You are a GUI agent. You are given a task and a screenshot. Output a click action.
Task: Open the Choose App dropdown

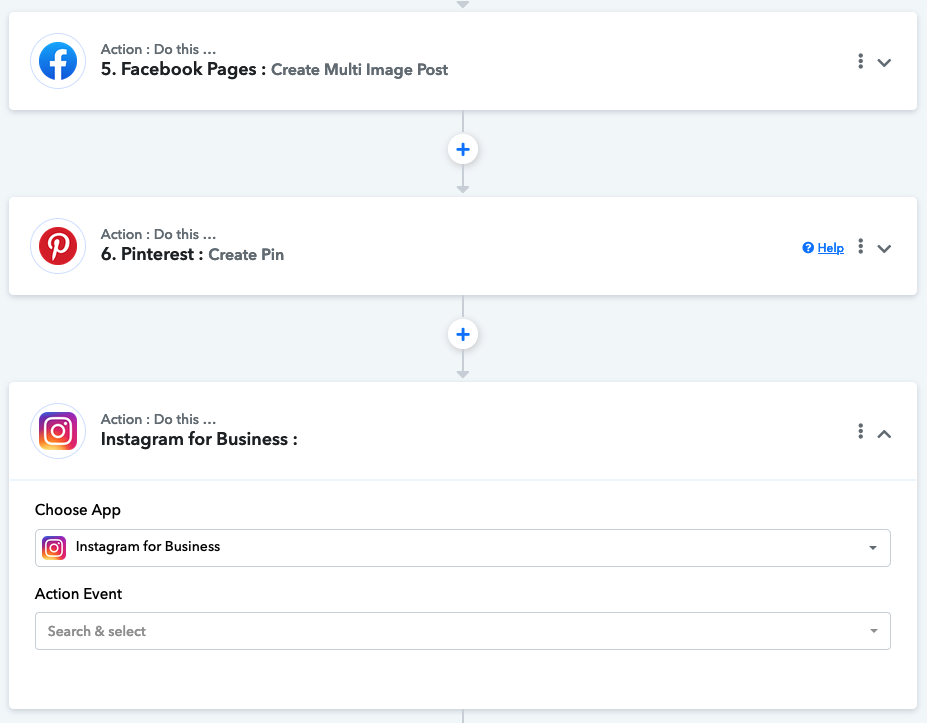pyautogui.click(x=463, y=548)
